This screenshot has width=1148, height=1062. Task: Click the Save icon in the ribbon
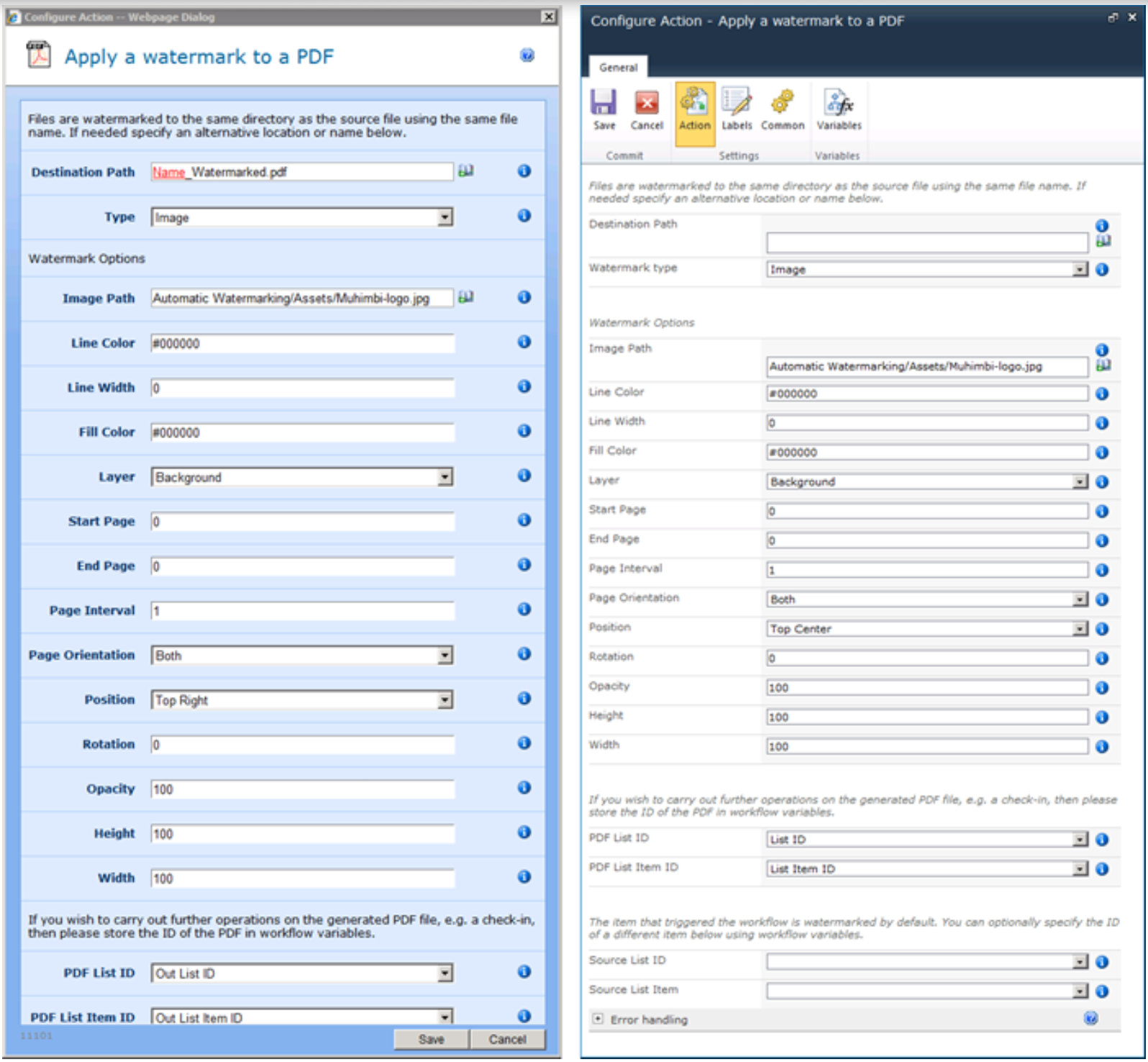(603, 104)
